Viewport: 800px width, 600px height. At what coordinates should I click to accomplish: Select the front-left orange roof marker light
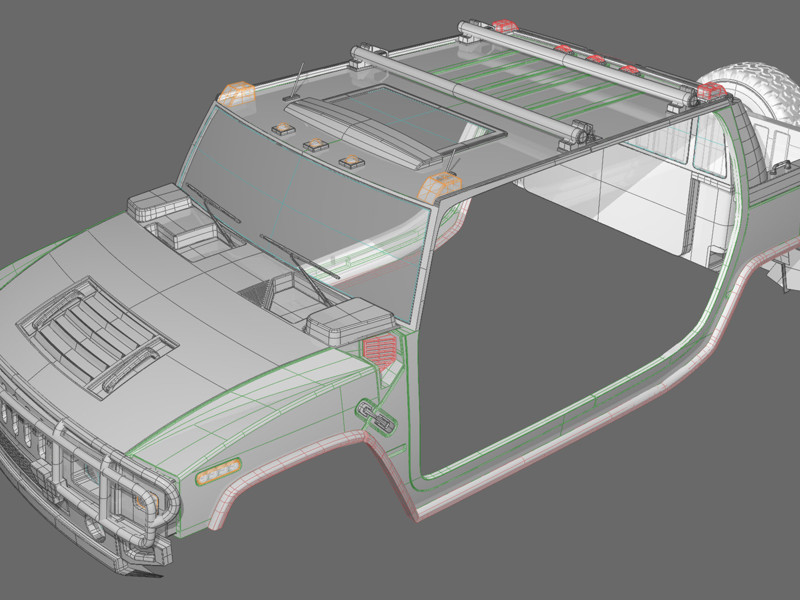(x=238, y=93)
